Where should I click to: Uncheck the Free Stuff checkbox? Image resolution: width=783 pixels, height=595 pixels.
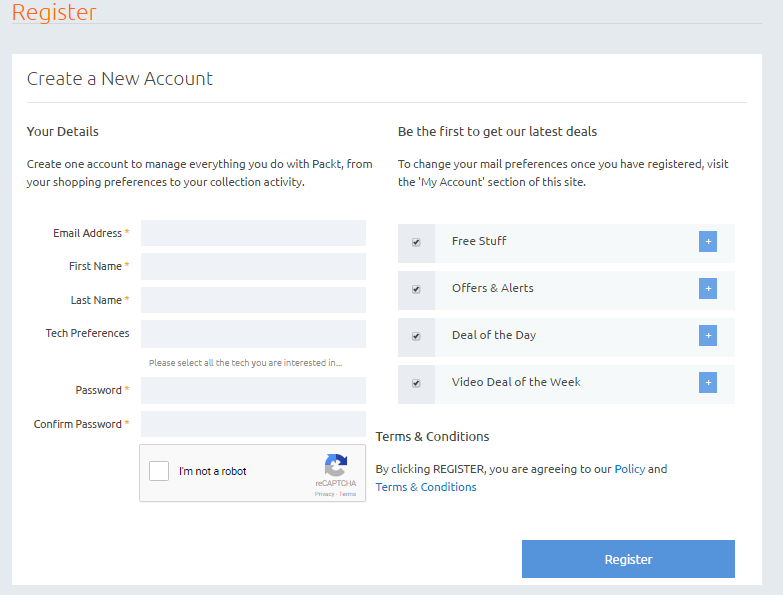coord(416,242)
